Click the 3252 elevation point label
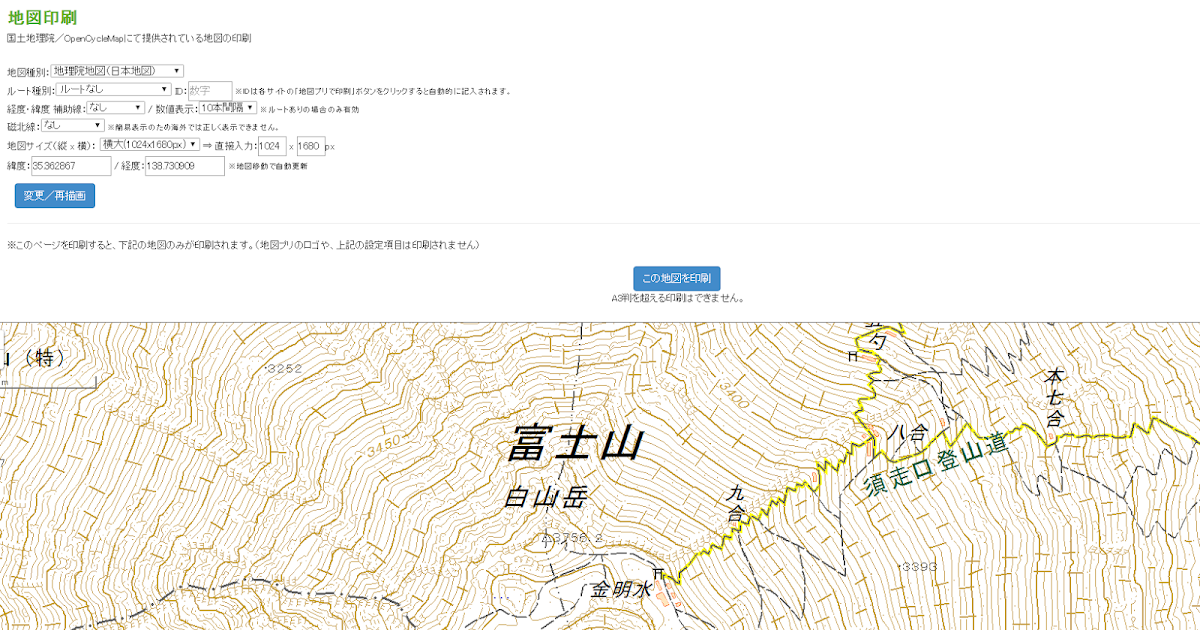 pyautogui.click(x=283, y=369)
